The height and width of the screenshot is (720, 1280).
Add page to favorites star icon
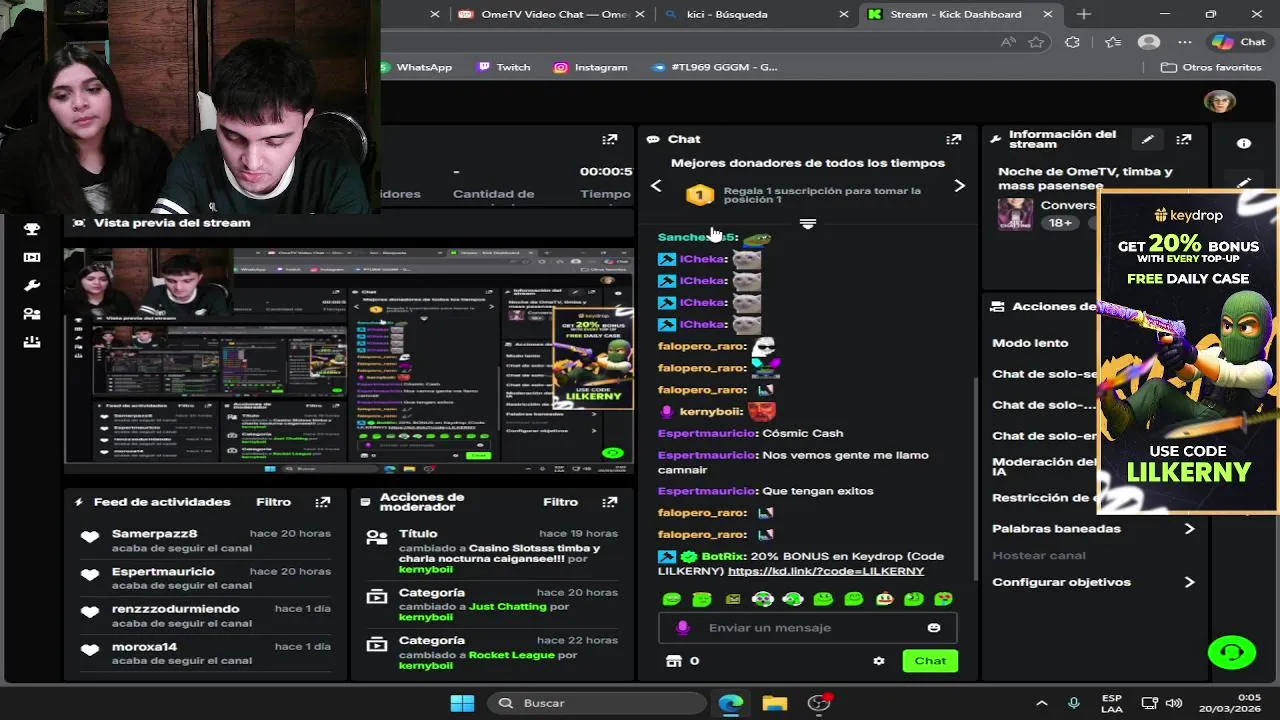(1036, 42)
